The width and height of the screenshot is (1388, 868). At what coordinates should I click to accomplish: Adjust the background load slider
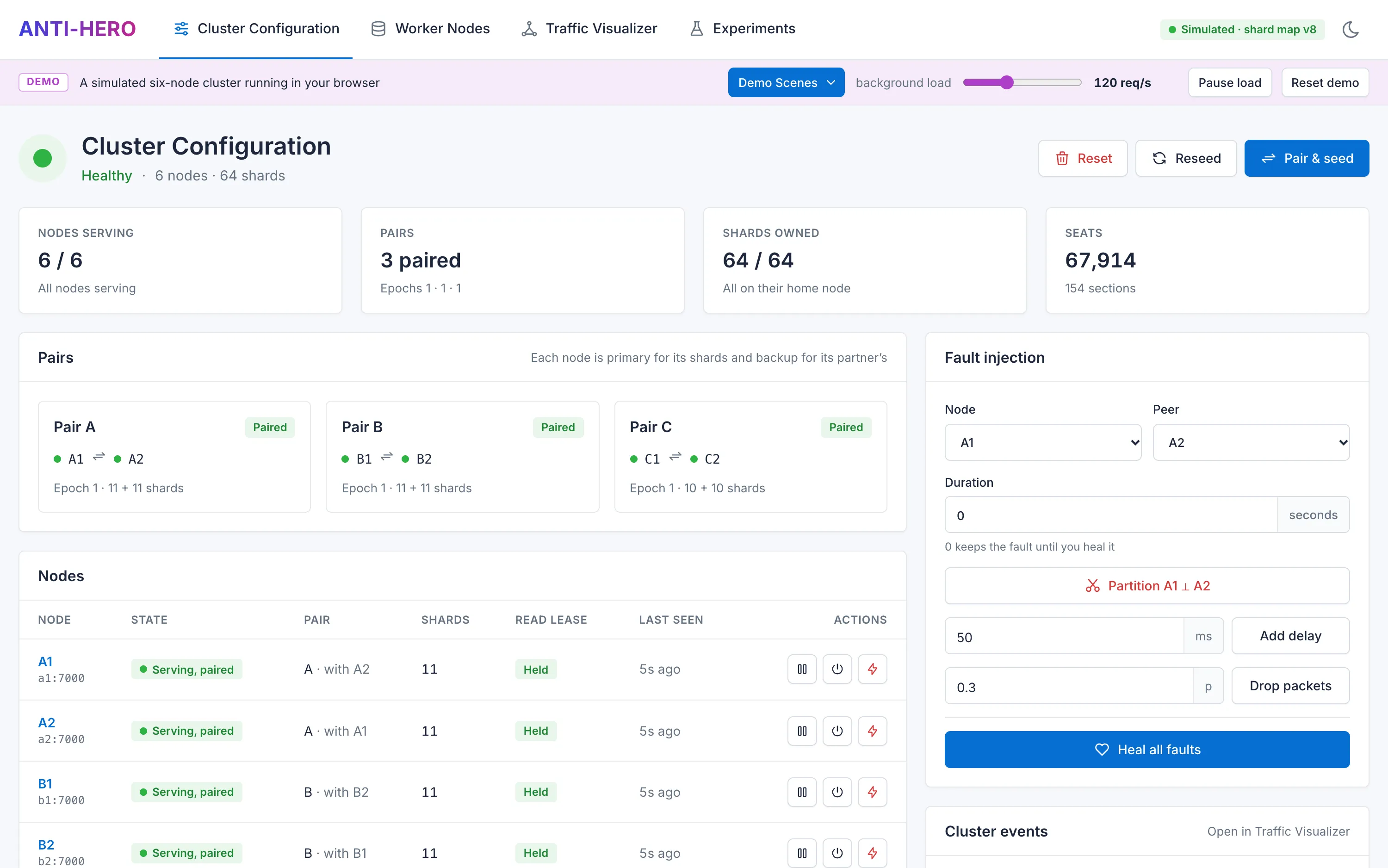coord(1022,82)
